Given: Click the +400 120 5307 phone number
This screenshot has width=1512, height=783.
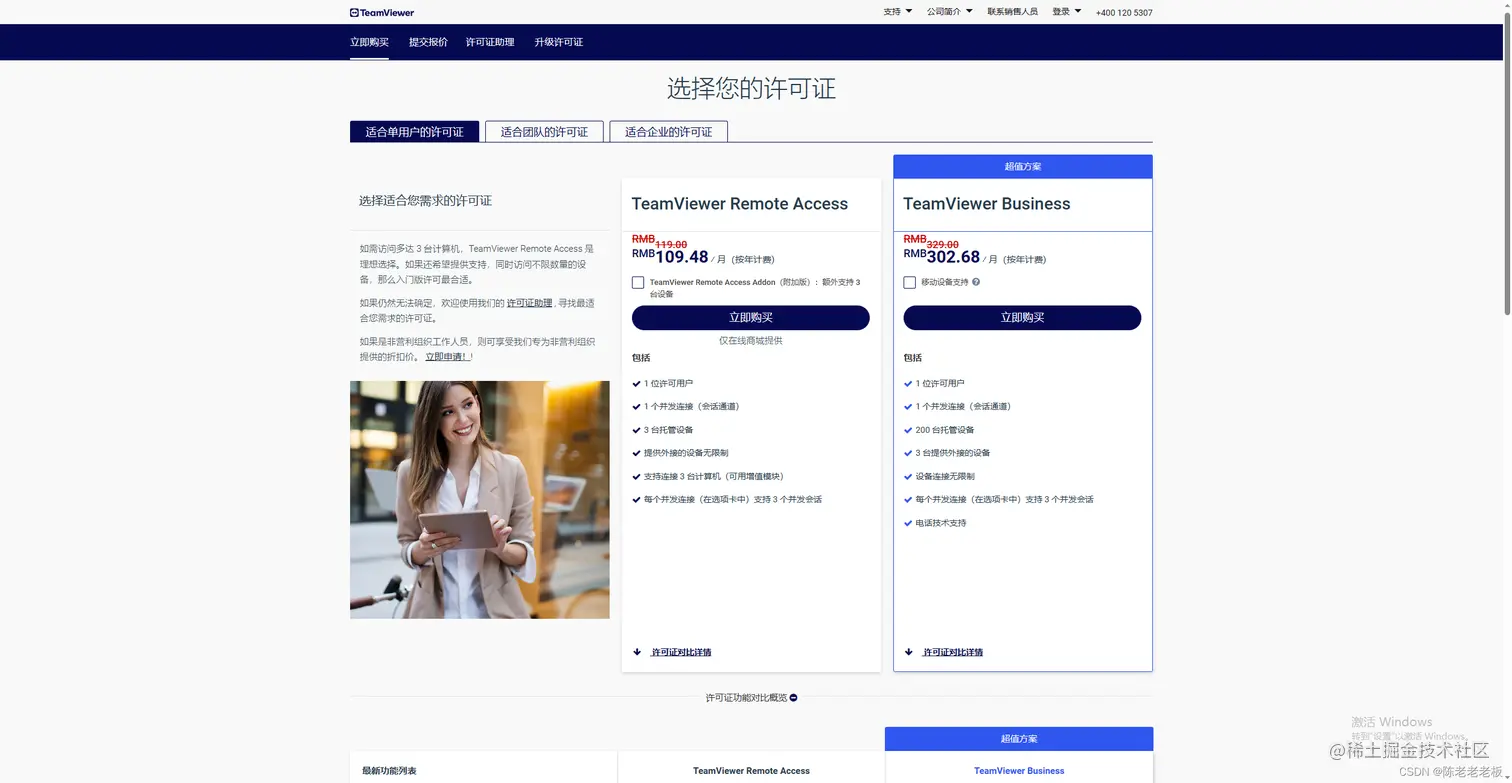Looking at the screenshot, I should [1124, 13].
